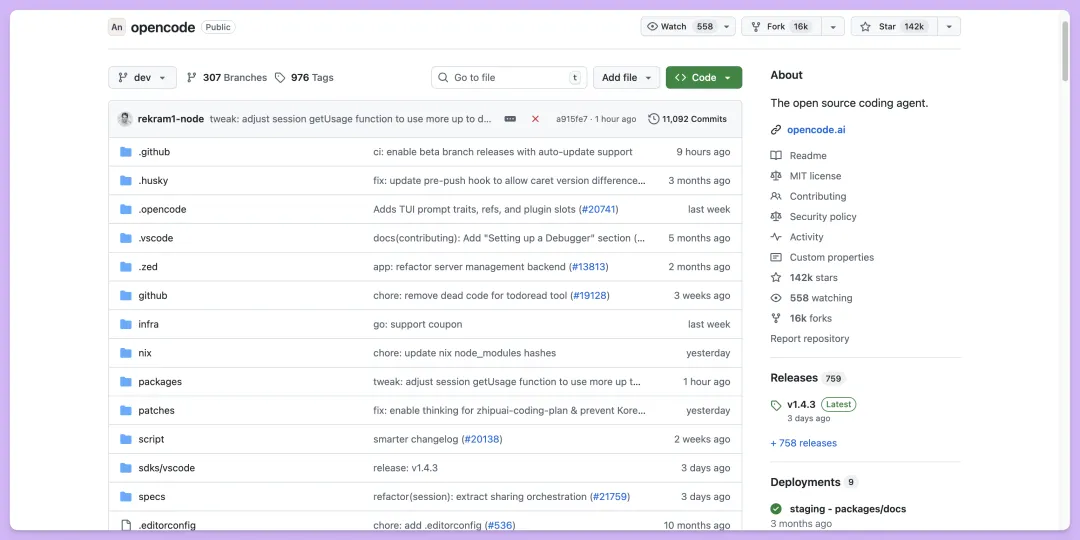The width and height of the screenshot is (1080, 540).
Task: Open the Add file dropdown
Action: tap(626, 78)
